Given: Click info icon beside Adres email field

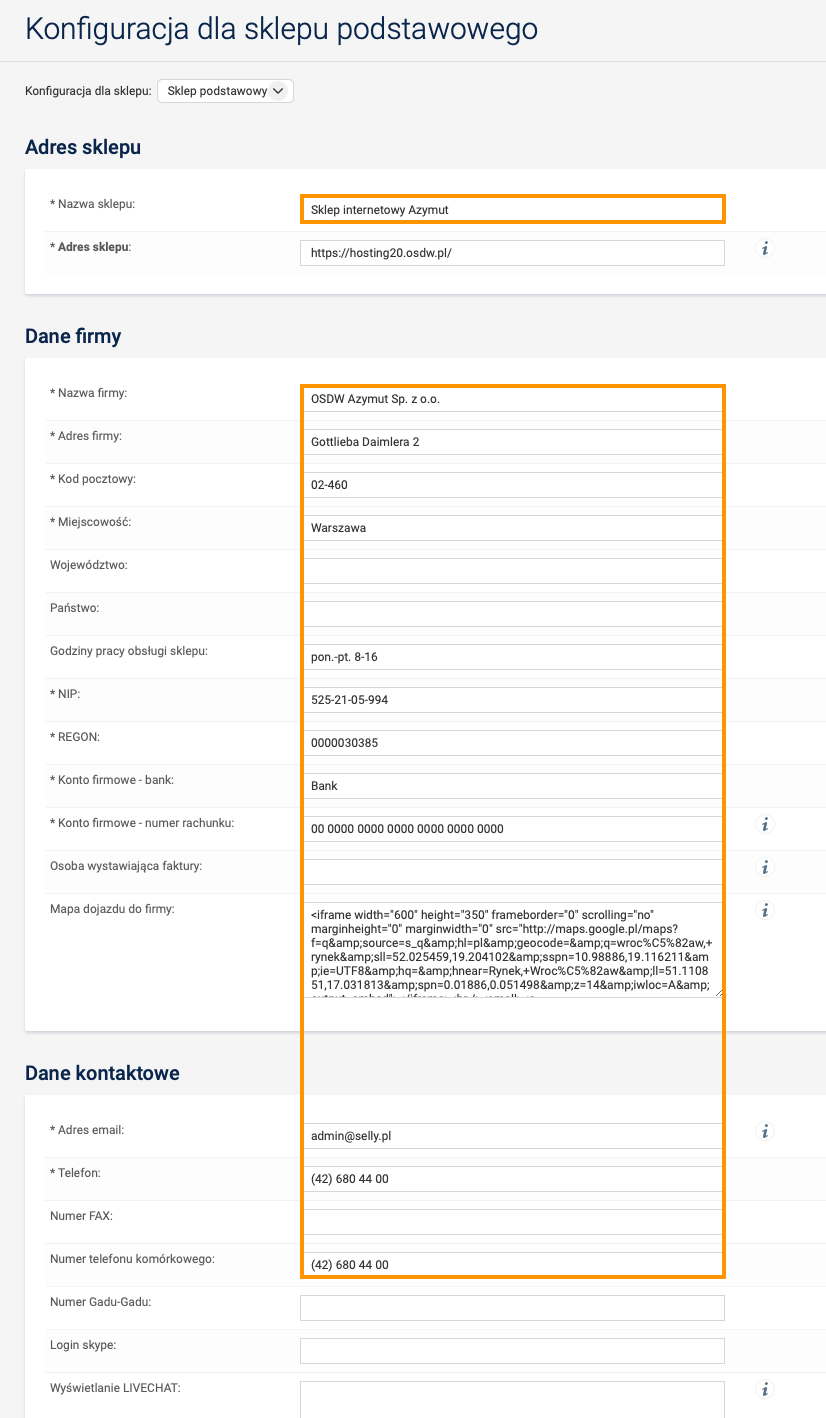Looking at the screenshot, I should tap(765, 1132).
